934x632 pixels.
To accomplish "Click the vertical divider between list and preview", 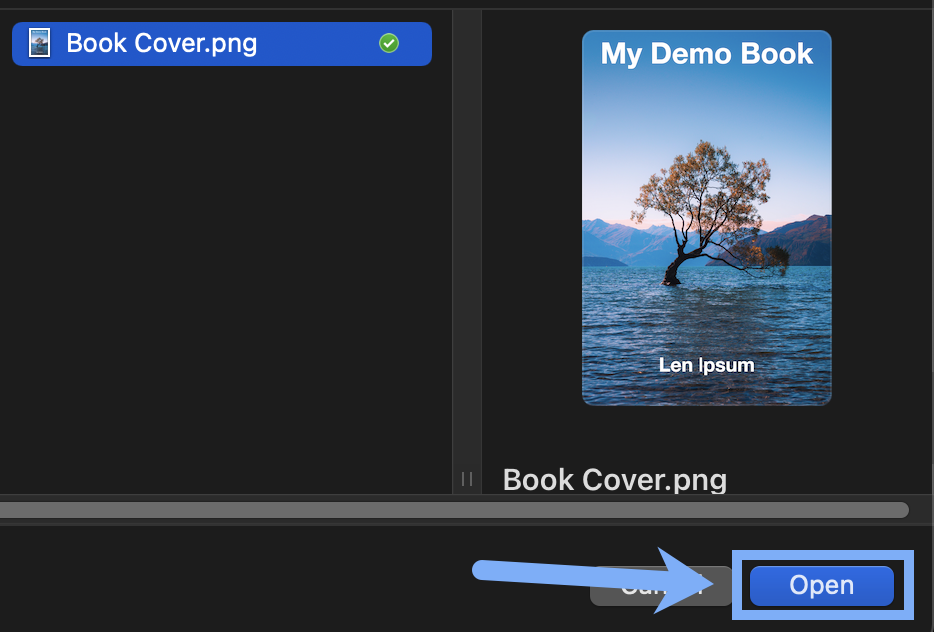I will click(467, 250).
